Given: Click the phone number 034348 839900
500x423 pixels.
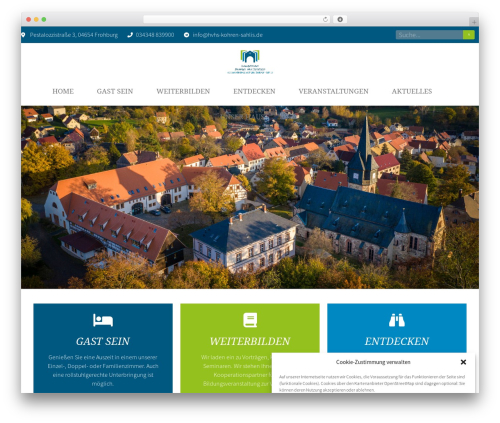Looking at the screenshot, I should point(155,35).
